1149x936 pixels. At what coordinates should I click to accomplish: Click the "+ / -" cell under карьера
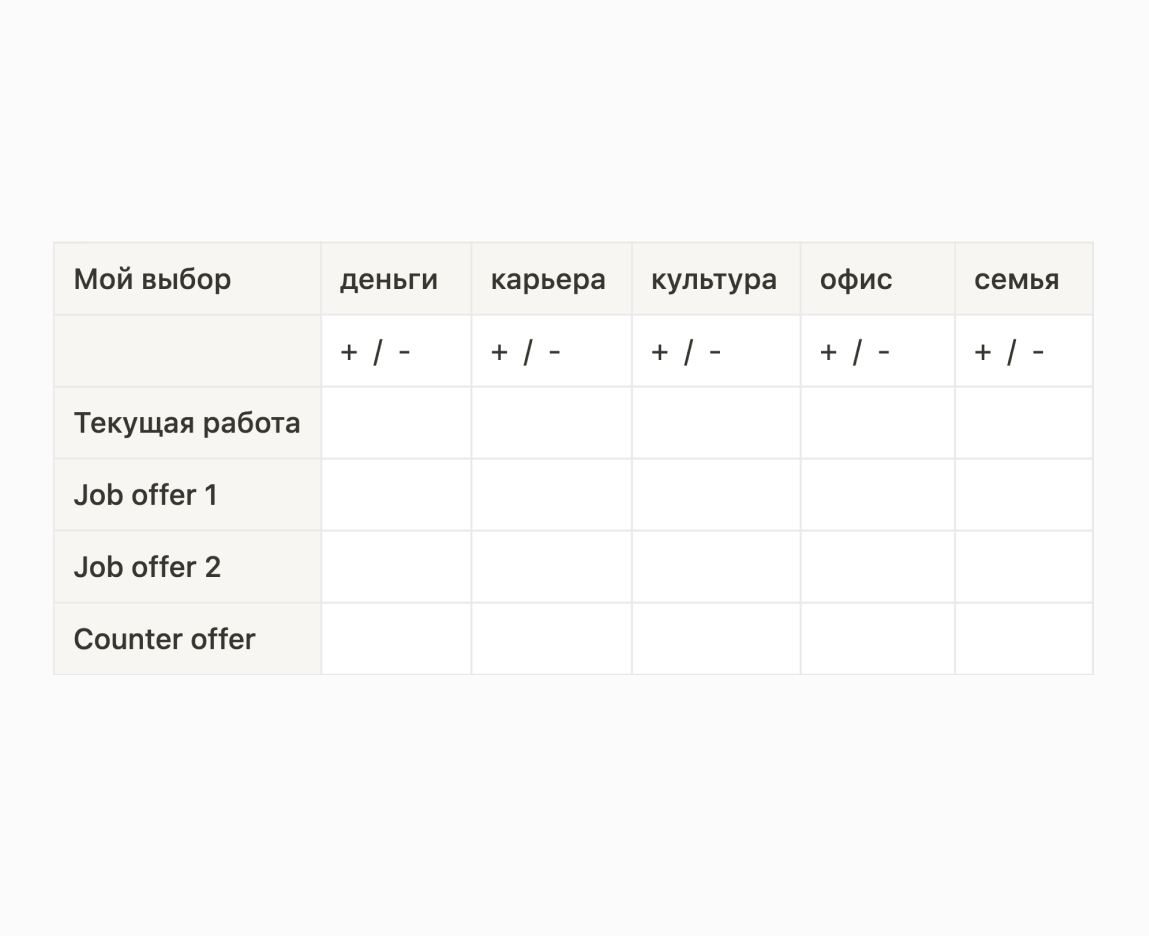point(552,351)
